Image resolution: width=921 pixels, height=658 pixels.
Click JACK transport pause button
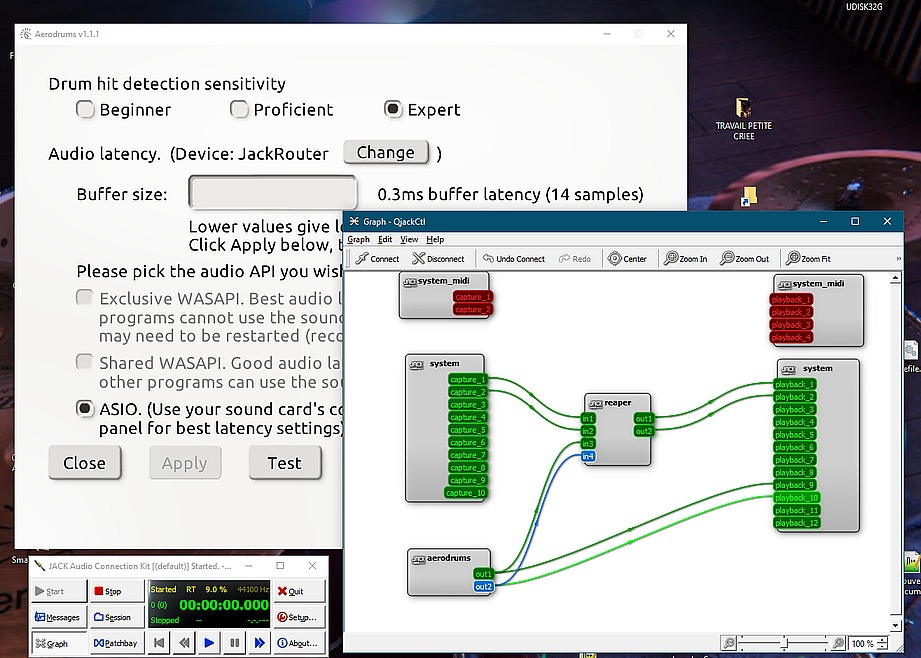(234, 643)
